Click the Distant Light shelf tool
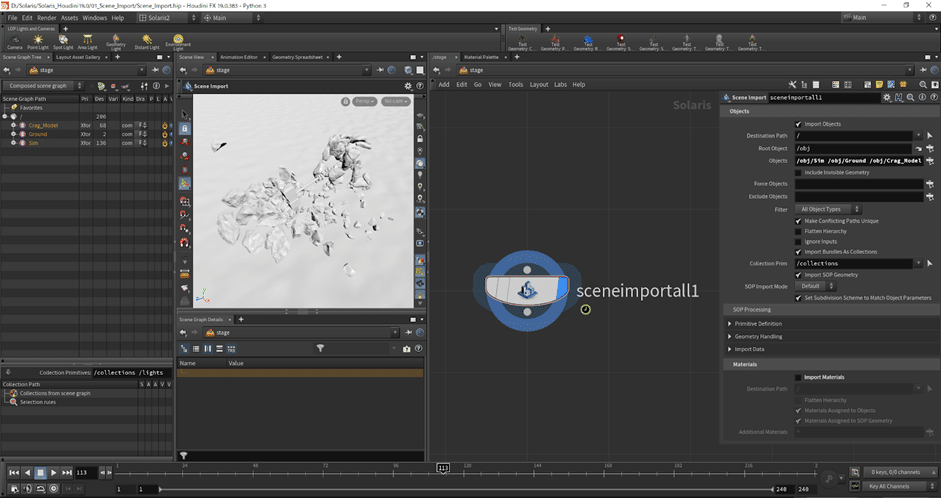Screen dimensions: 941x498 pyautogui.click(x=146, y=41)
